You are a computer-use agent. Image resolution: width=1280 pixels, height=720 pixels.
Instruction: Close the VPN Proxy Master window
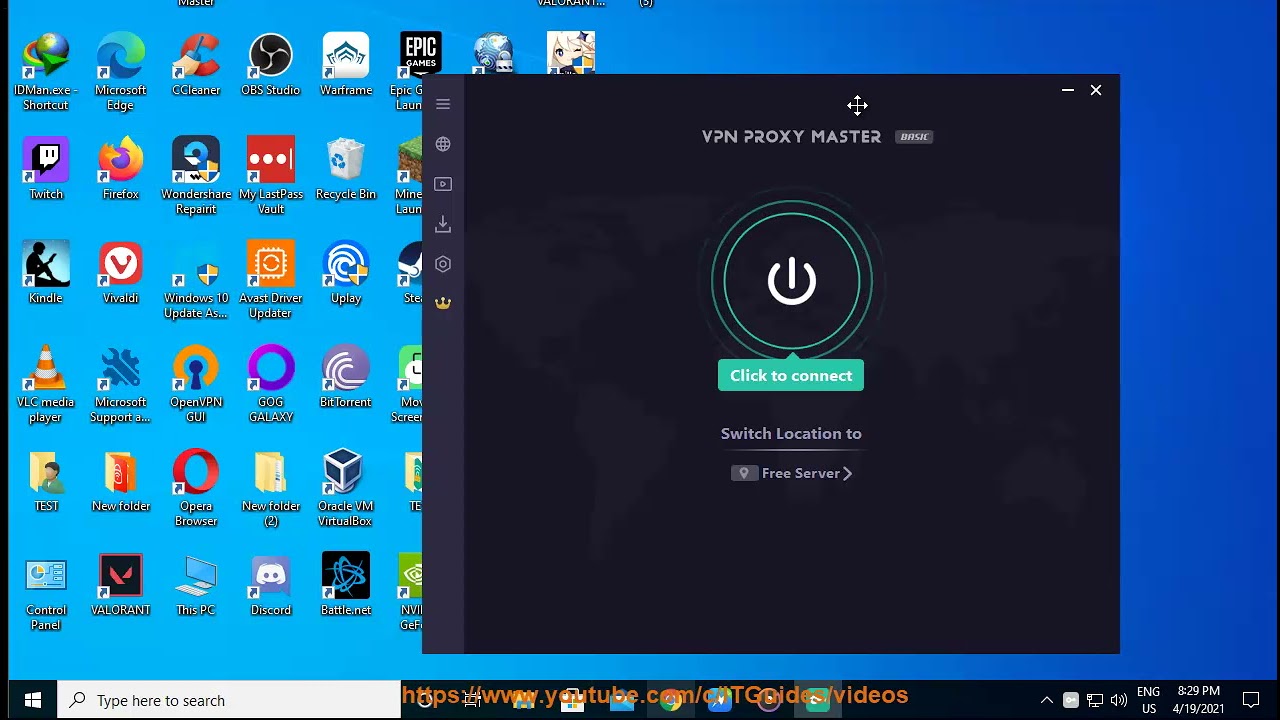(1096, 90)
